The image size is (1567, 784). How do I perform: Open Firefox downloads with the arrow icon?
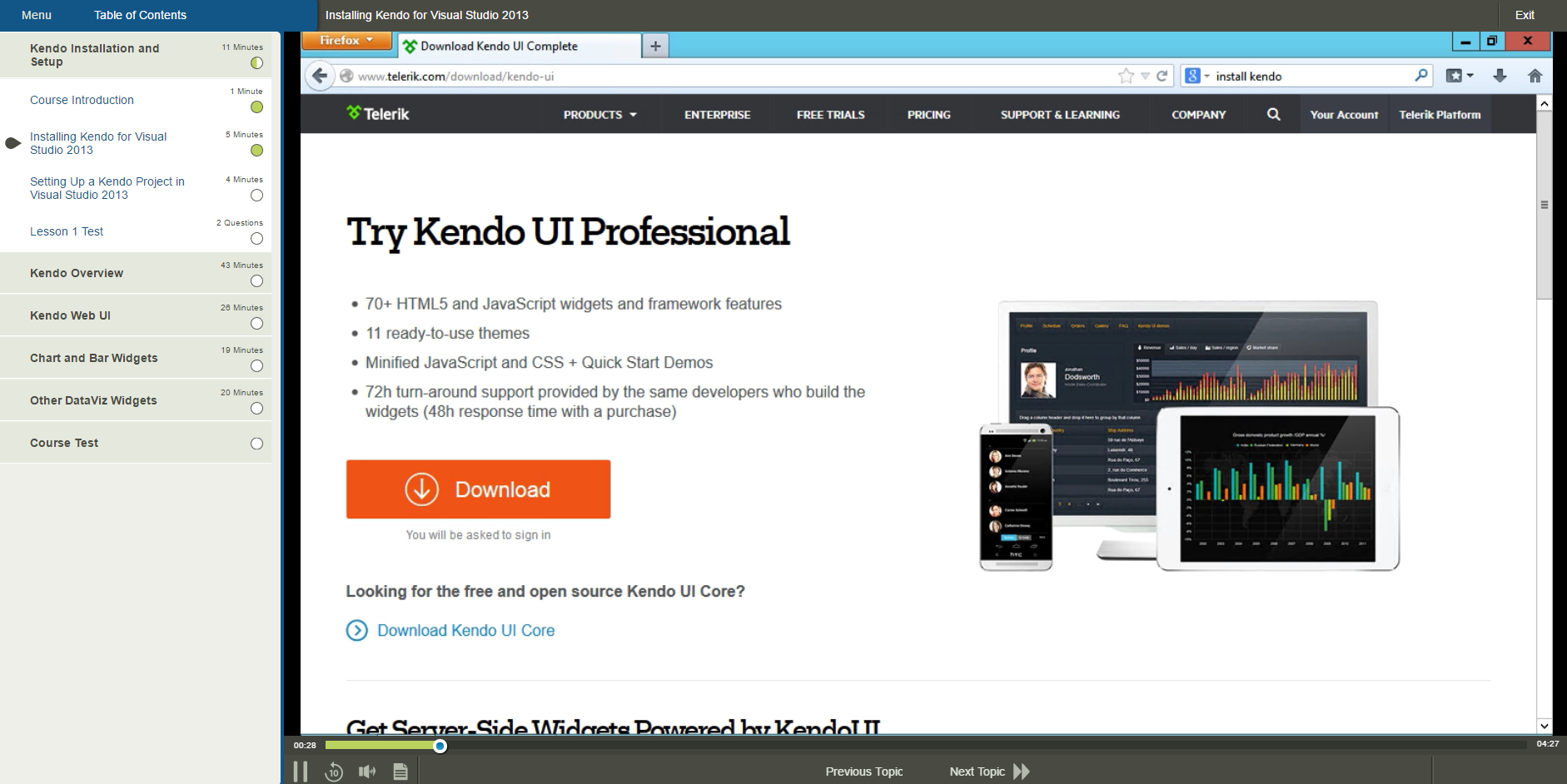[1499, 75]
